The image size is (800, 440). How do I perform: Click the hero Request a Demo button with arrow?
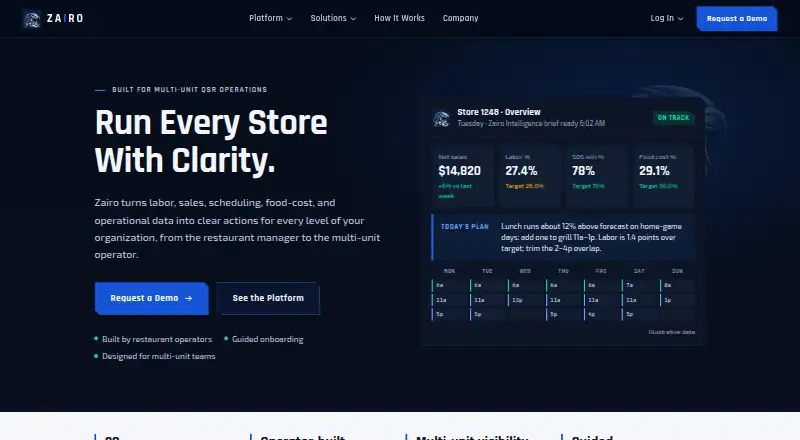point(152,298)
